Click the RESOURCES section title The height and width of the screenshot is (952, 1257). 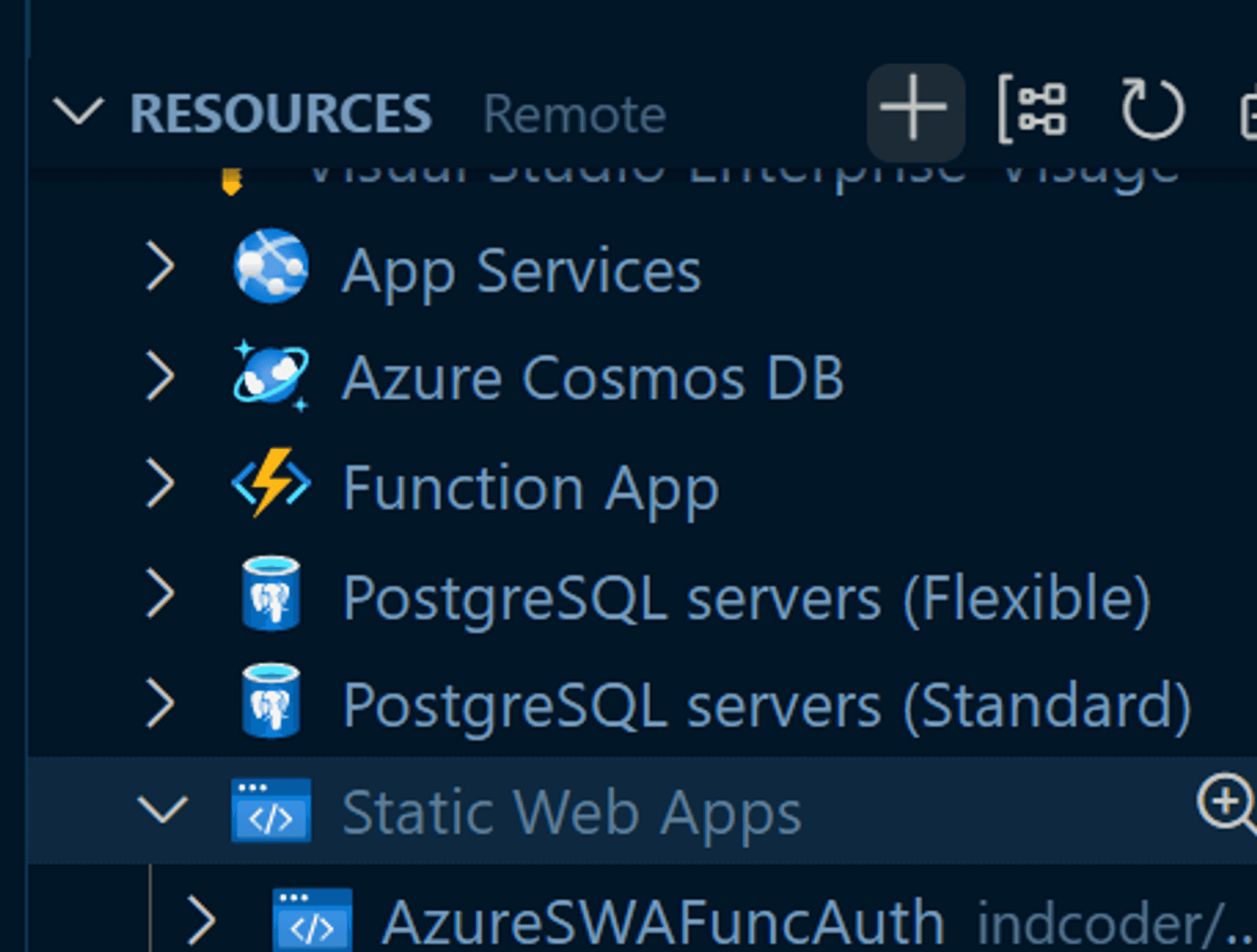click(281, 113)
